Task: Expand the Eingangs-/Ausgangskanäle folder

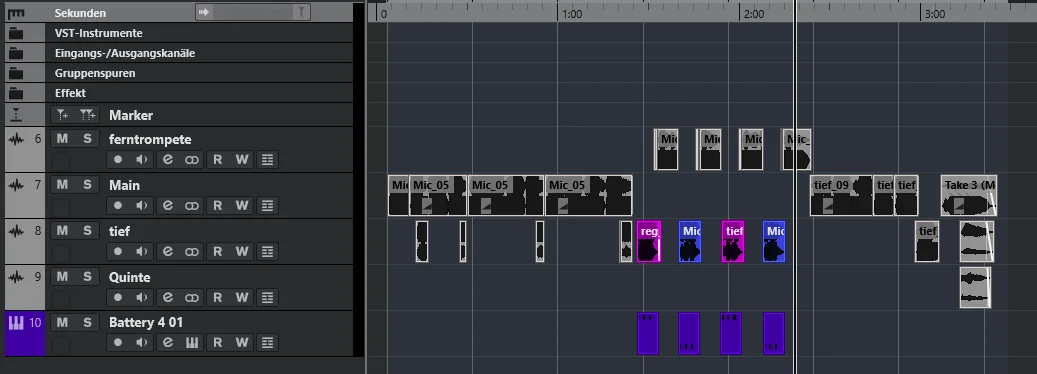Action: point(16,53)
